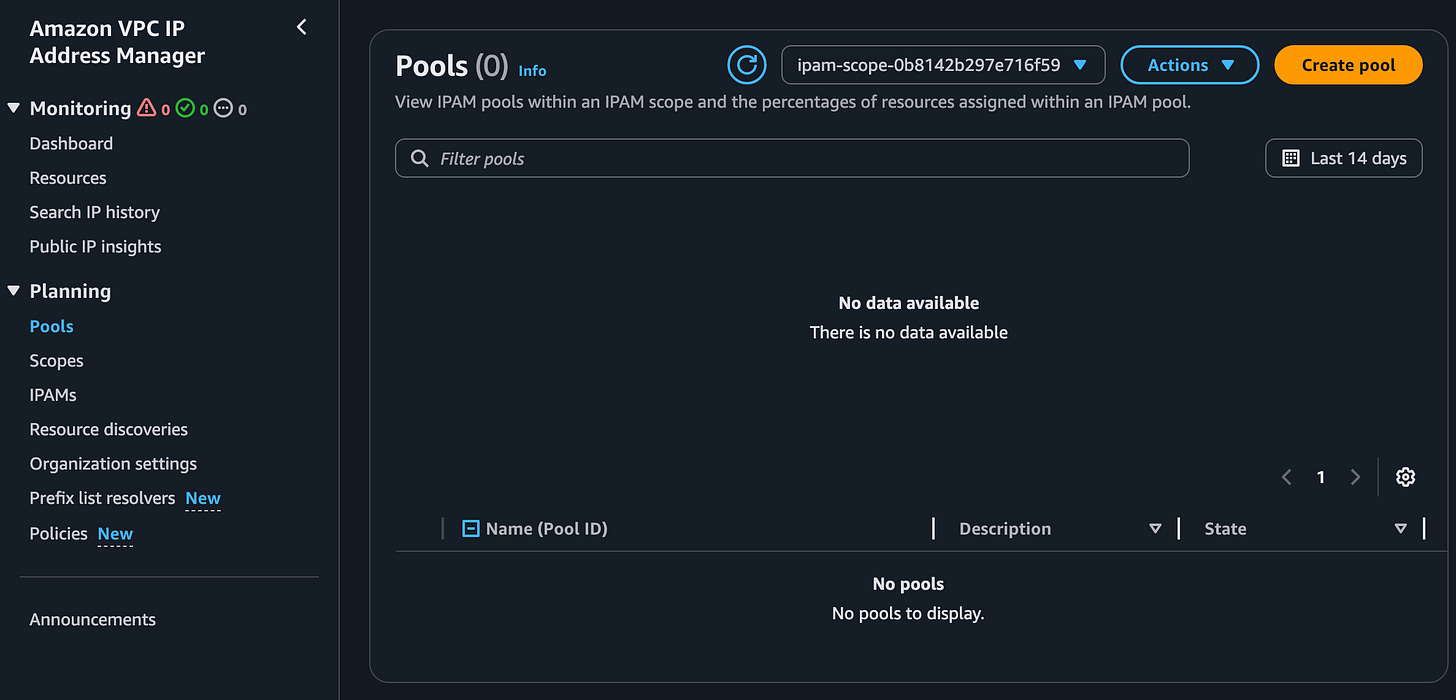Click the 'No data available' heading
1456x700 pixels.
tap(909, 302)
